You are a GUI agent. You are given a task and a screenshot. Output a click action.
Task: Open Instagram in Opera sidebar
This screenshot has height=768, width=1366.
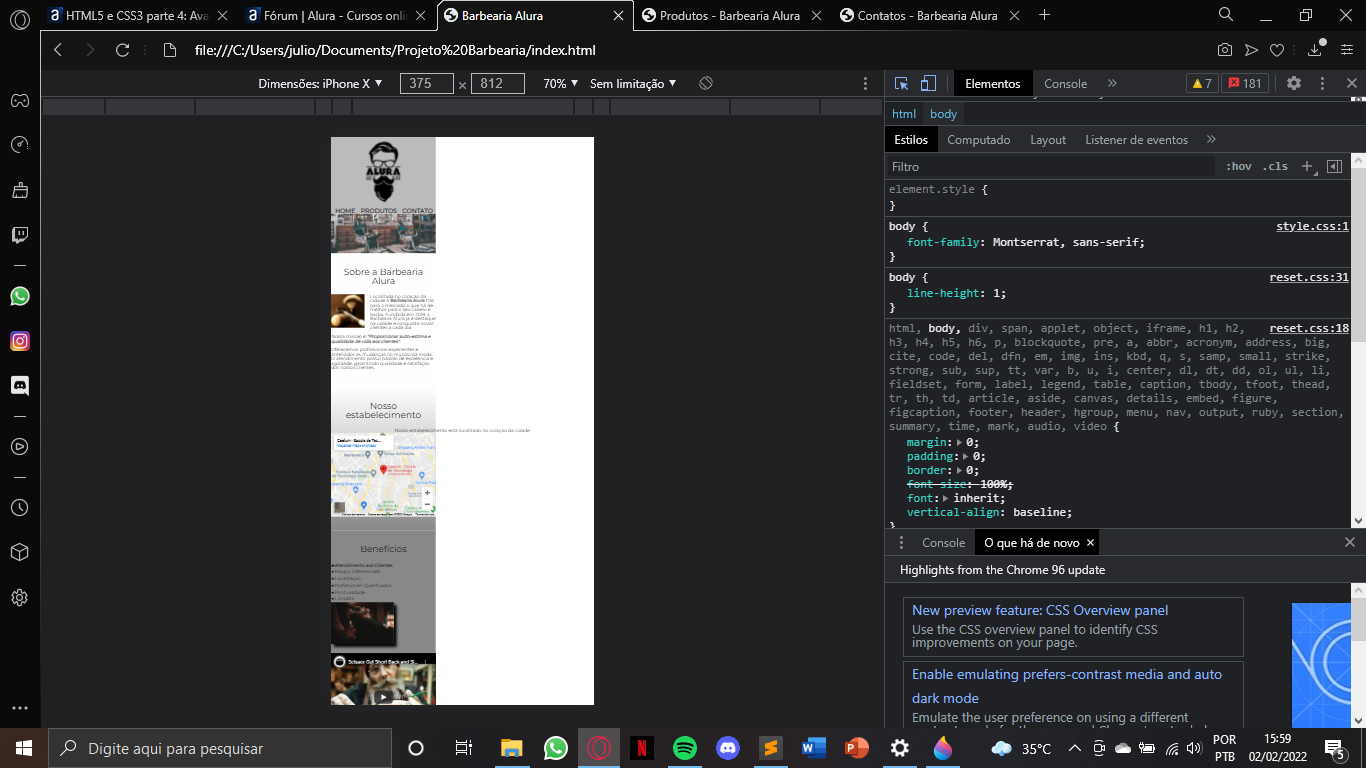coord(19,341)
